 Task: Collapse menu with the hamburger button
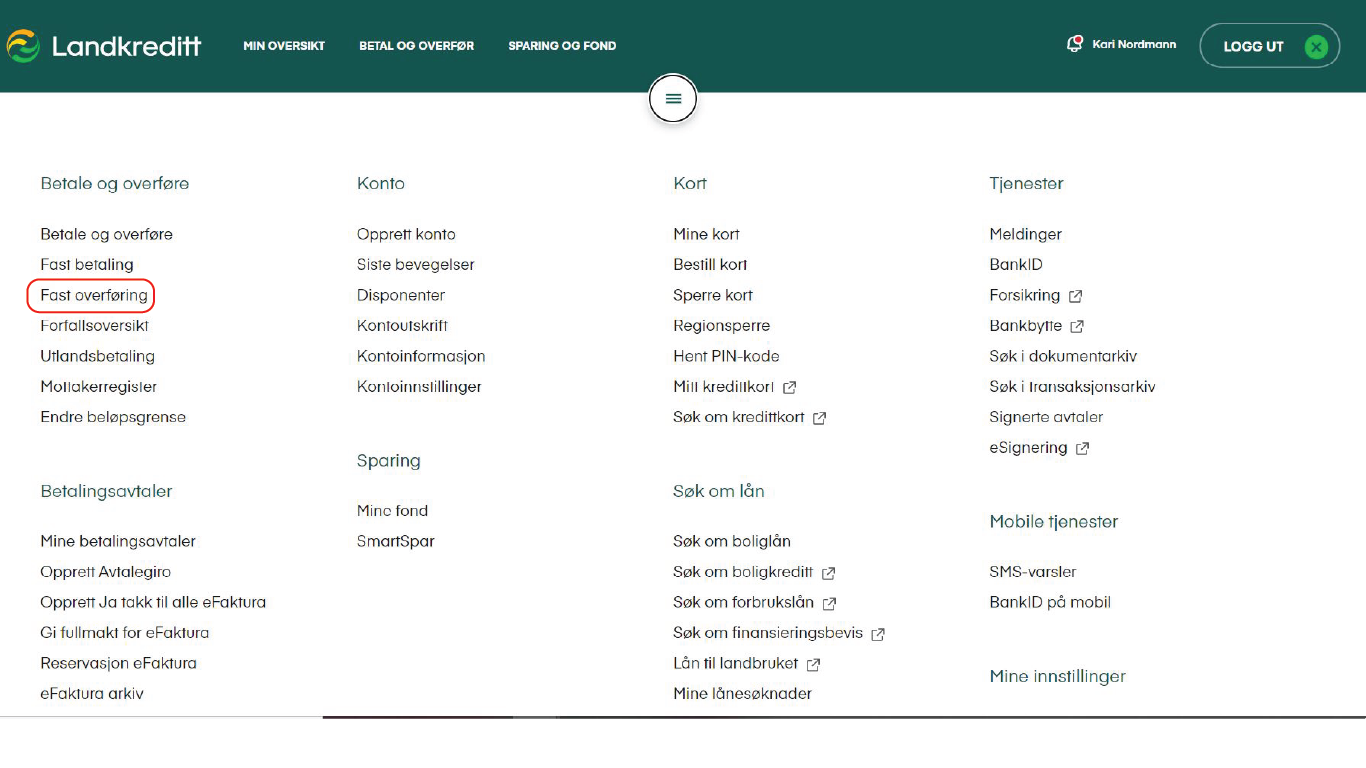click(673, 99)
